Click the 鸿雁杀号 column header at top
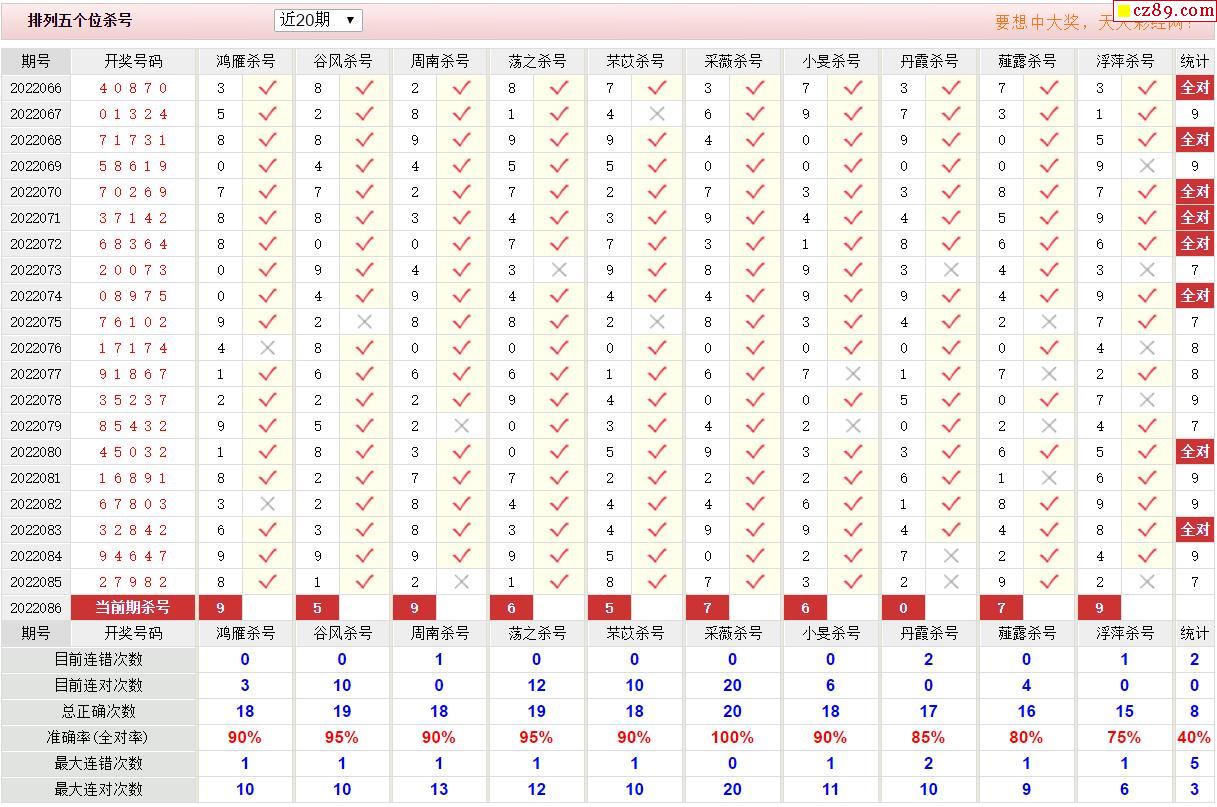Image resolution: width=1217 pixels, height=807 pixels. [246, 61]
